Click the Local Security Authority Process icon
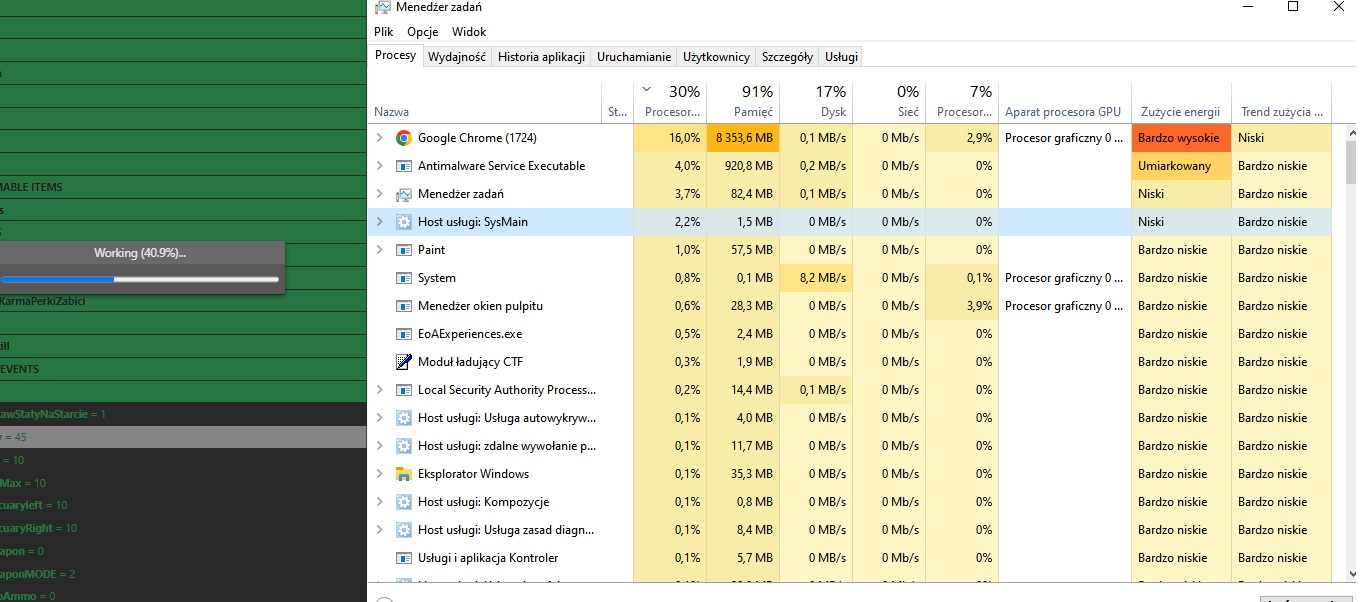 click(404, 390)
